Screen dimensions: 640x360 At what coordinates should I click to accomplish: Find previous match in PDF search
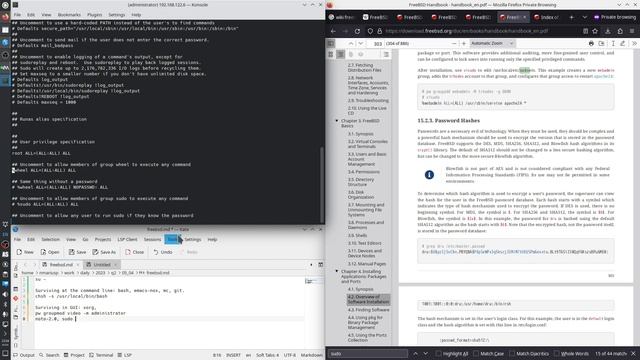[416, 353]
